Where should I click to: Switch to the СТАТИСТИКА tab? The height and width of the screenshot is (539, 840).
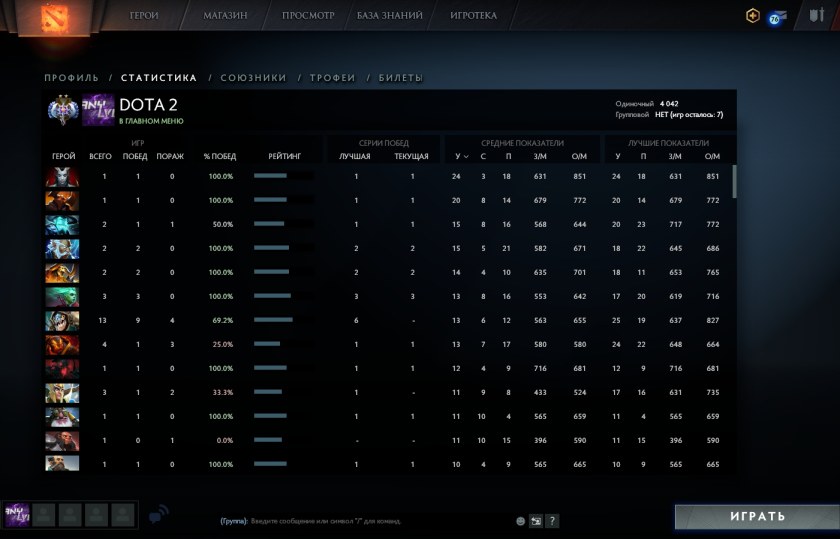pos(159,78)
